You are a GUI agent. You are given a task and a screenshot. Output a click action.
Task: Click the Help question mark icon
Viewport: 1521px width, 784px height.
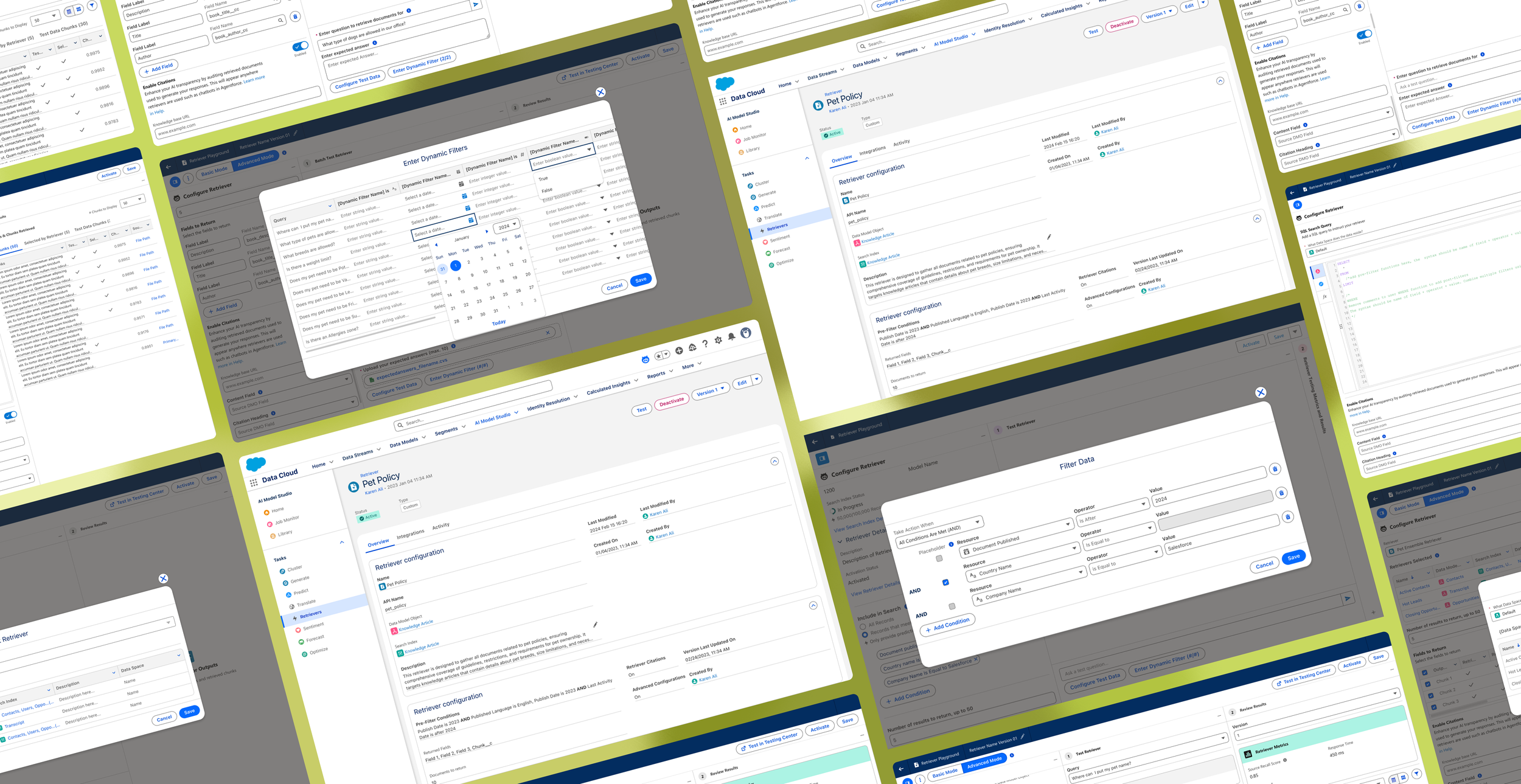pyautogui.click(x=705, y=344)
